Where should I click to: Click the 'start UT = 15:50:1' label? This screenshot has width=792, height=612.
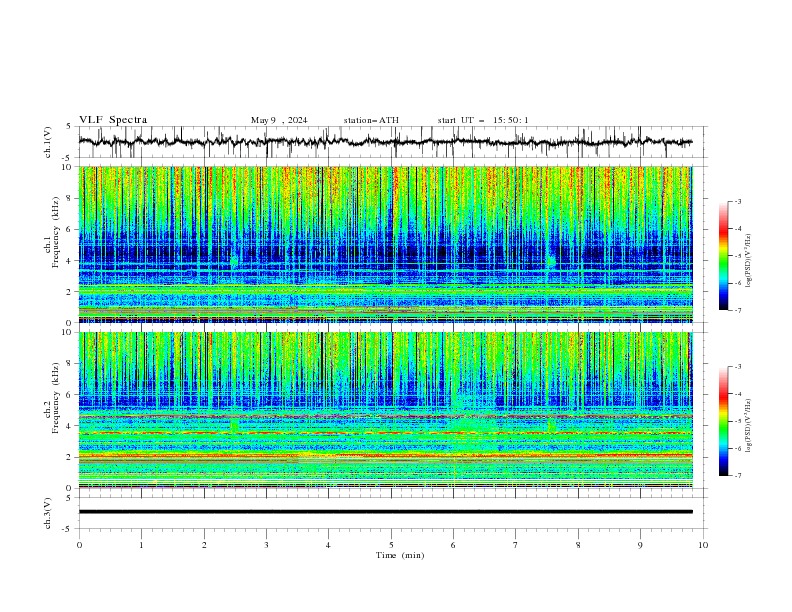click(483, 120)
